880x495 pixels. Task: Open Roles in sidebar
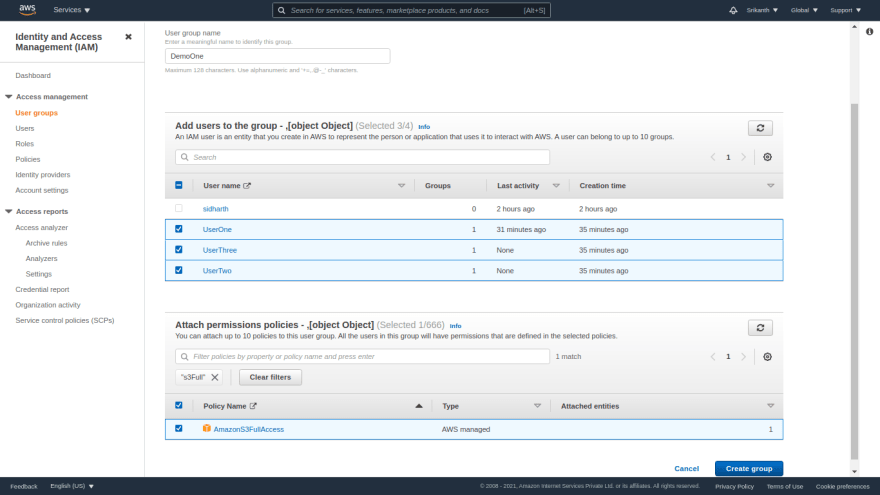[x=25, y=144]
